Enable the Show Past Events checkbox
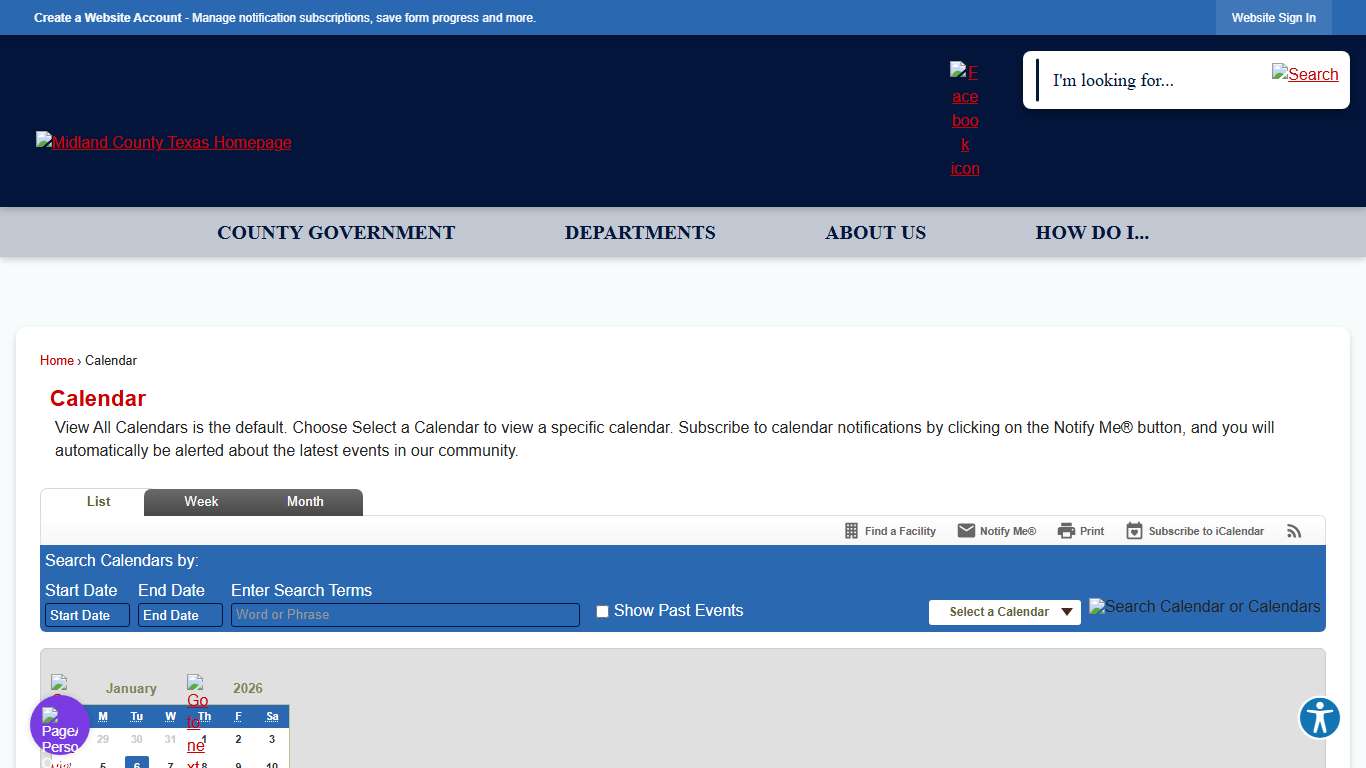 click(x=602, y=611)
